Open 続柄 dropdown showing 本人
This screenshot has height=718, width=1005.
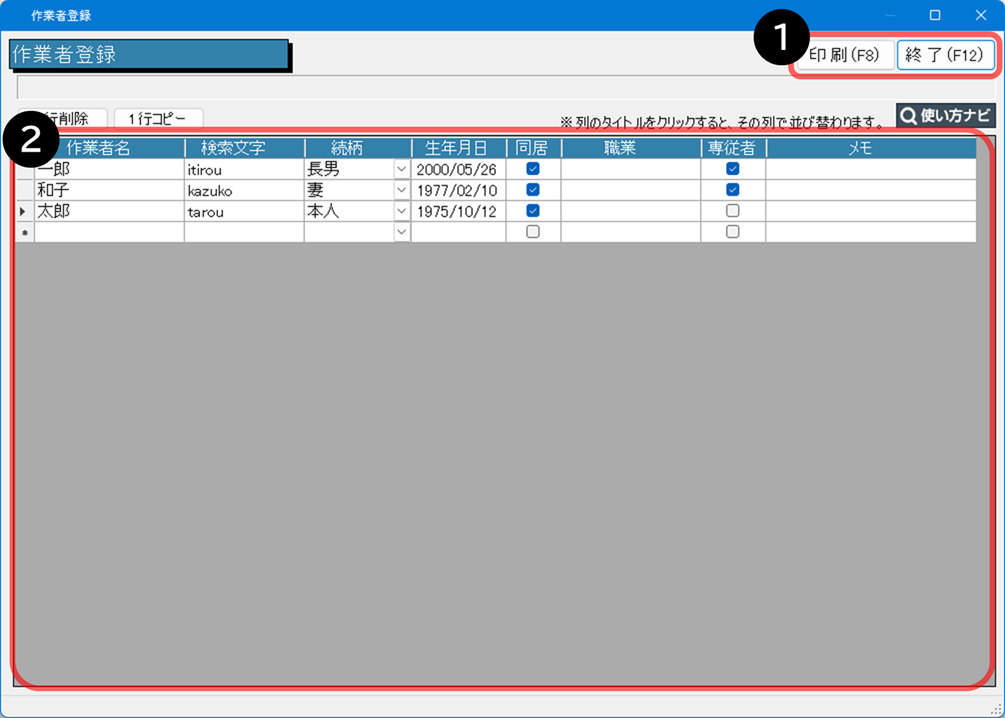(x=402, y=211)
